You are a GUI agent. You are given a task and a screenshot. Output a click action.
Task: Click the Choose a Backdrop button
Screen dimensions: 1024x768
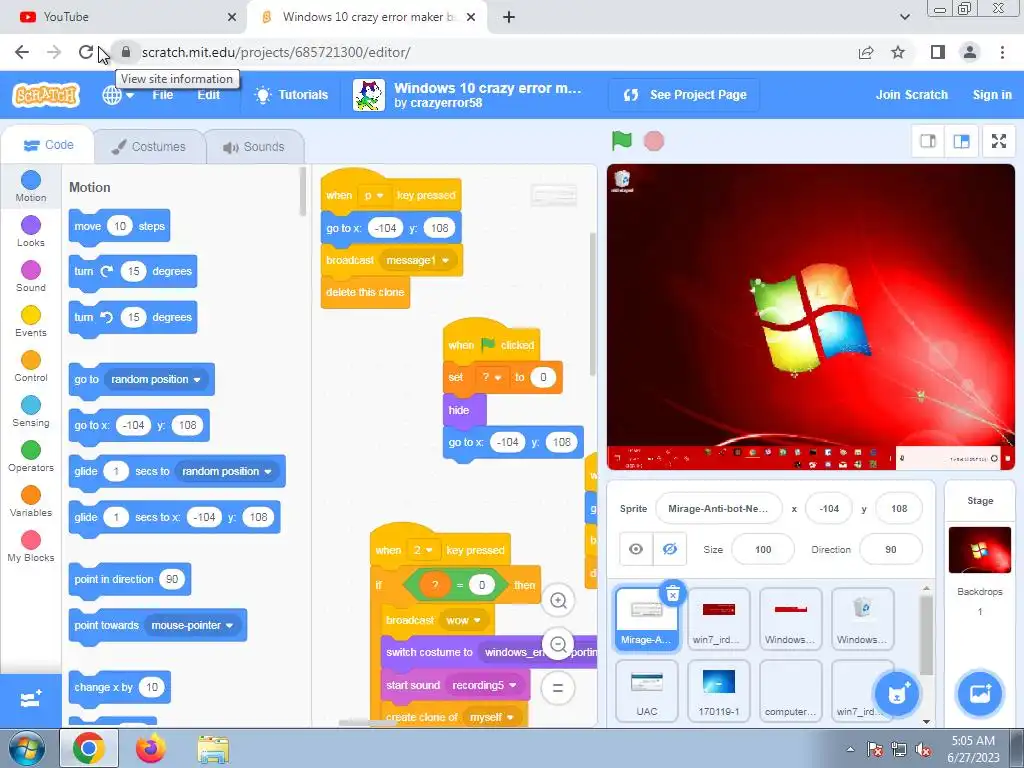pos(980,694)
